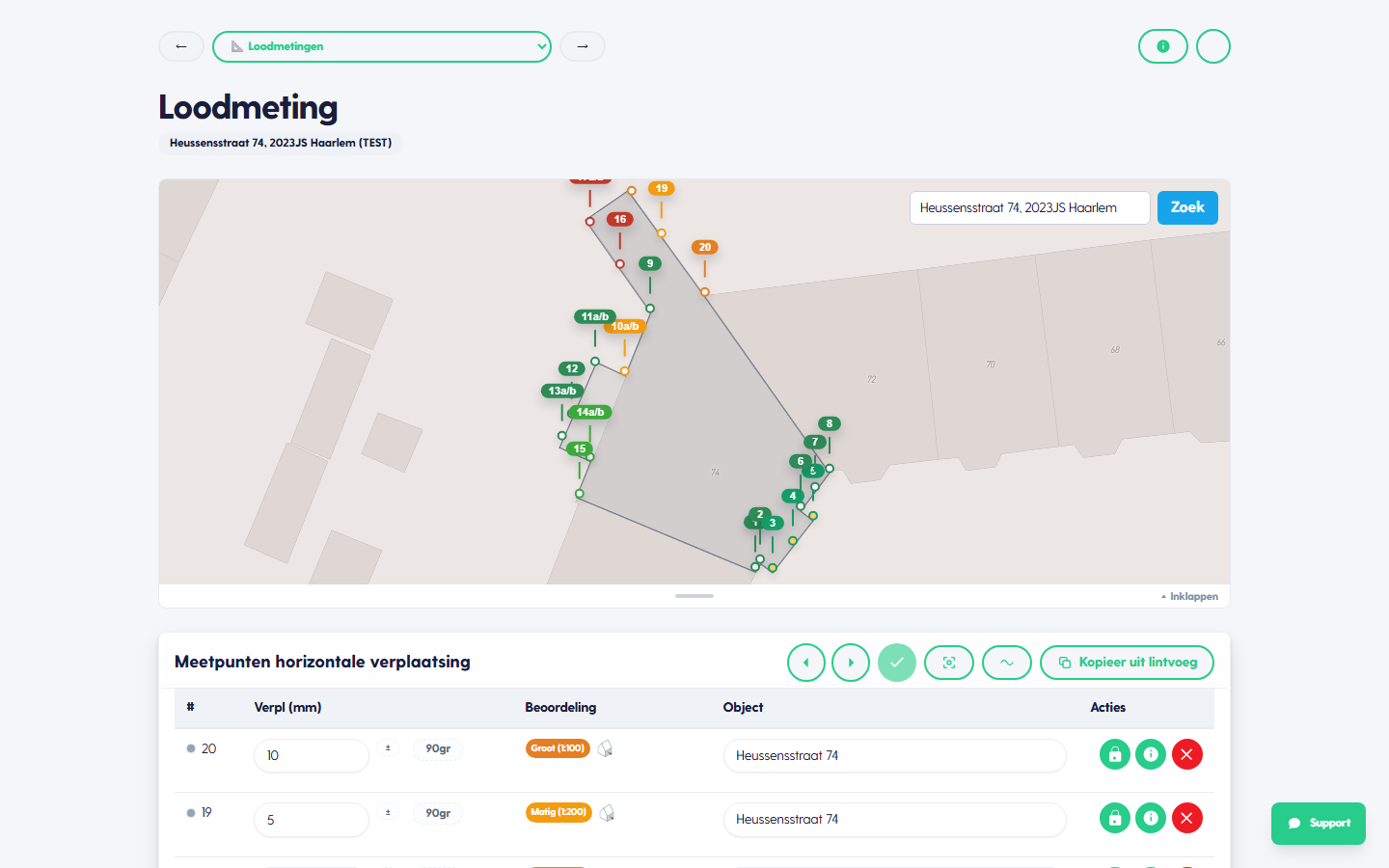Click Kopieer uit lintvoeg button
The width and height of the screenshot is (1389, 868).
(x=1127, y=663)
